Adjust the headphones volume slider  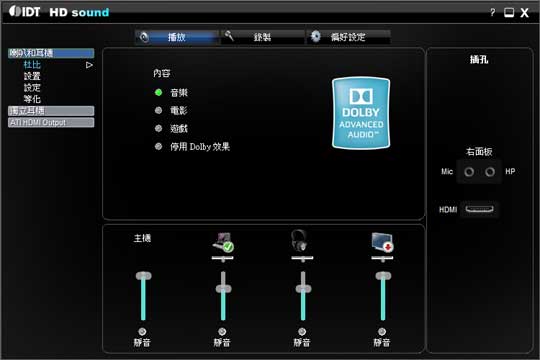[x=303, y=289]
